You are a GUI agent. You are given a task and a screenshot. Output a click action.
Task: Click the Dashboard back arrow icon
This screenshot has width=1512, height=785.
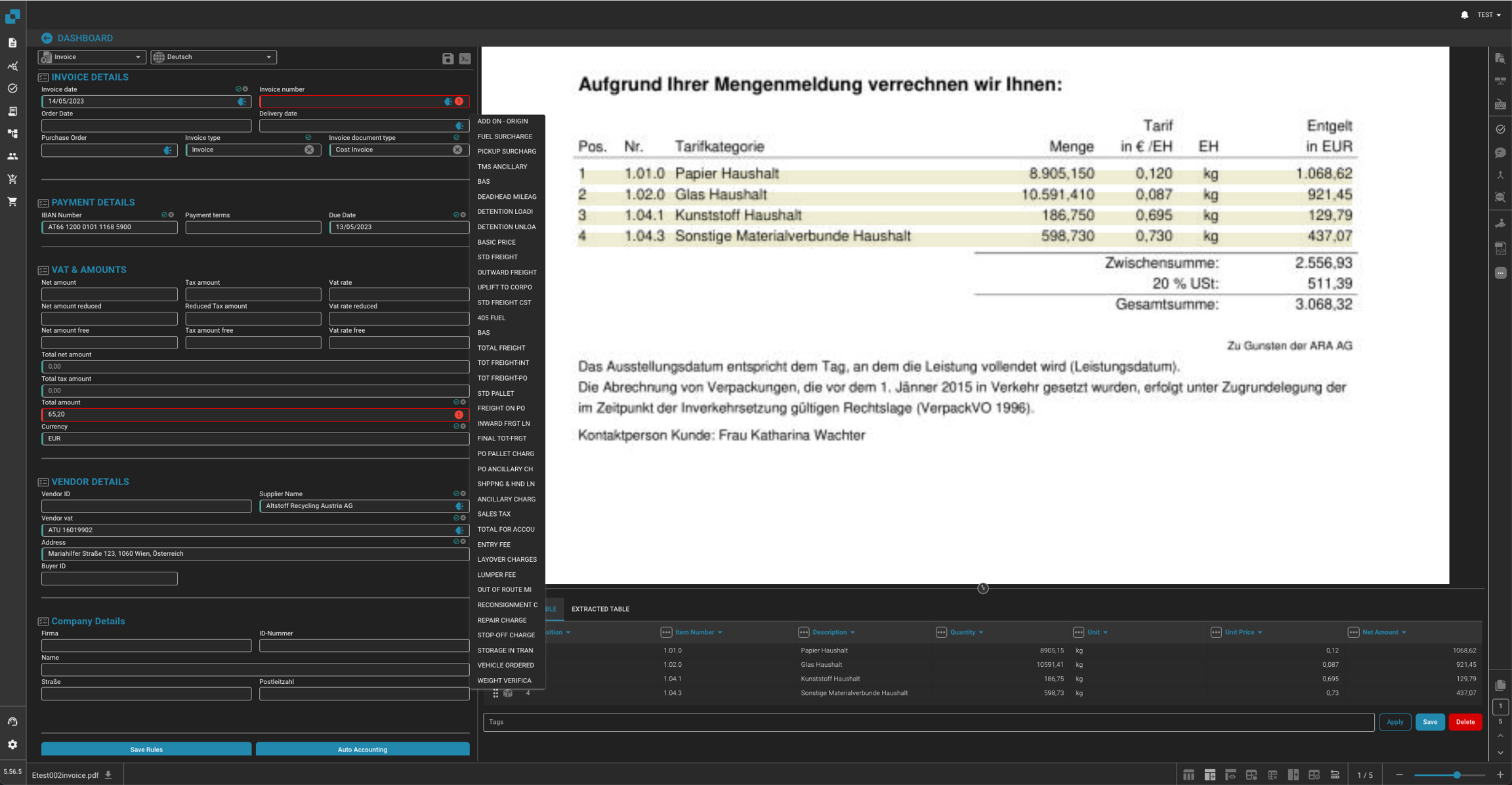(x=47, y=38)
